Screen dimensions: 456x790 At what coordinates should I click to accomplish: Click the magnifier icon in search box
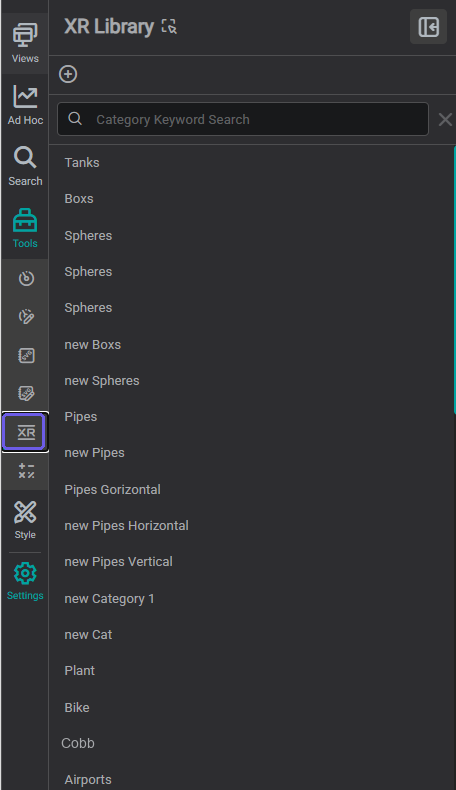point(75,119)
